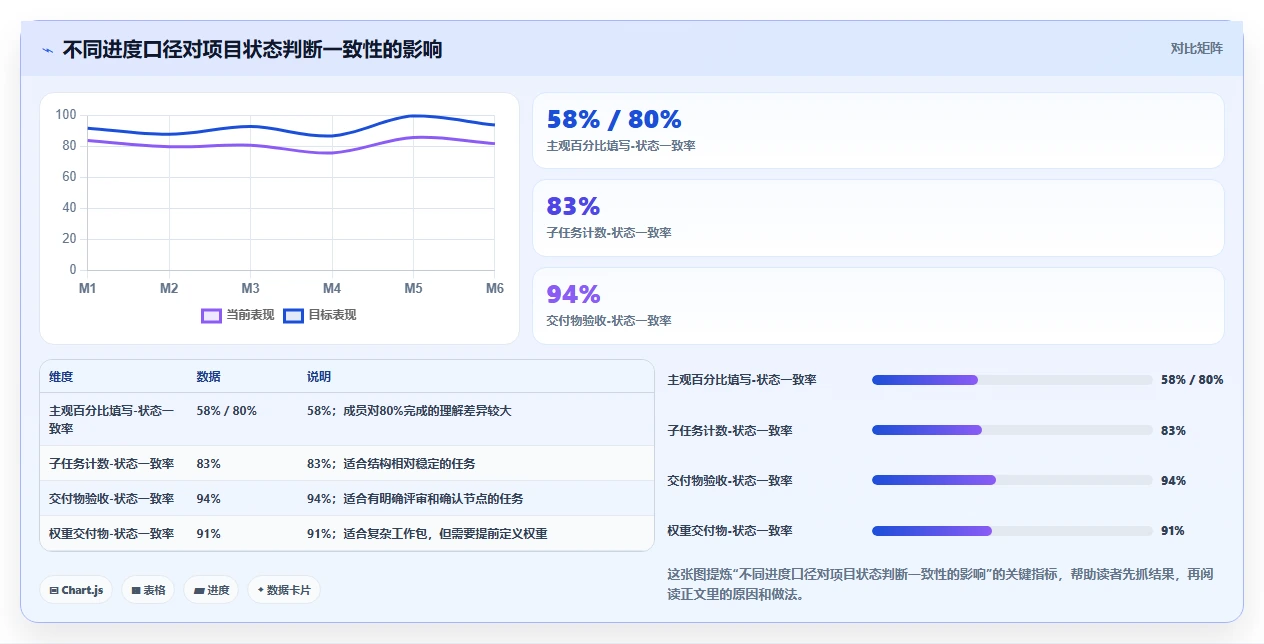Image resolution: width=1264 pixels, height=644 pixels.
Task: Click the 维度 column header
Action: point(61,377)
